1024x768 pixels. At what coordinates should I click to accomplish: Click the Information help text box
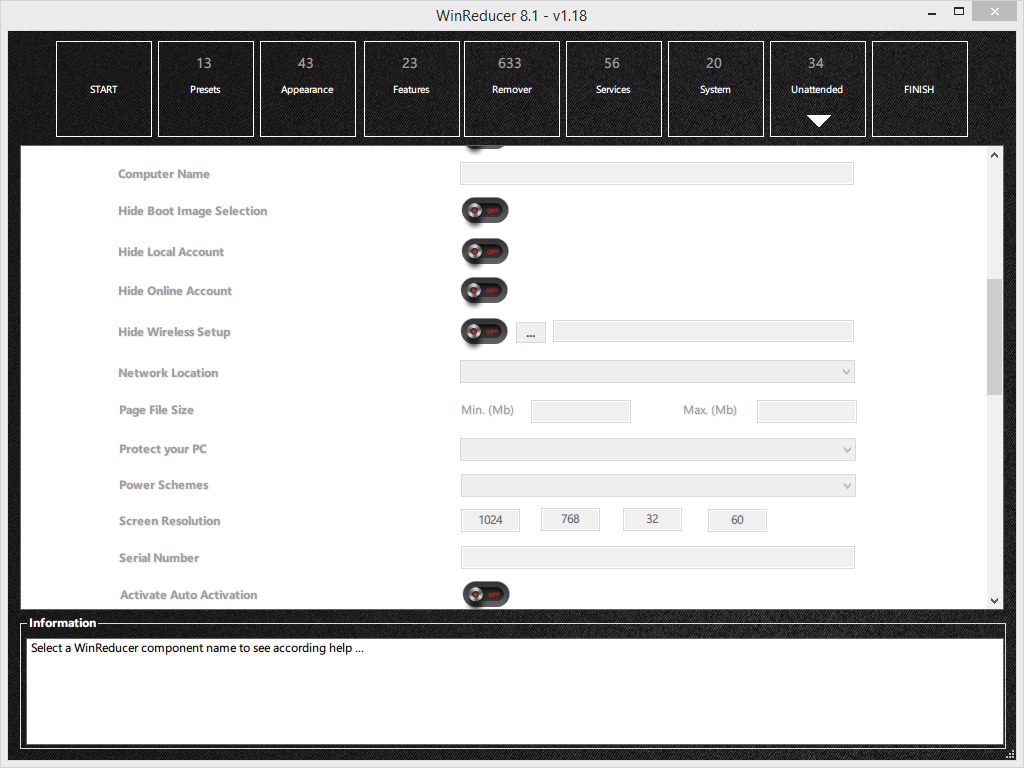click(x=515, y=691)
